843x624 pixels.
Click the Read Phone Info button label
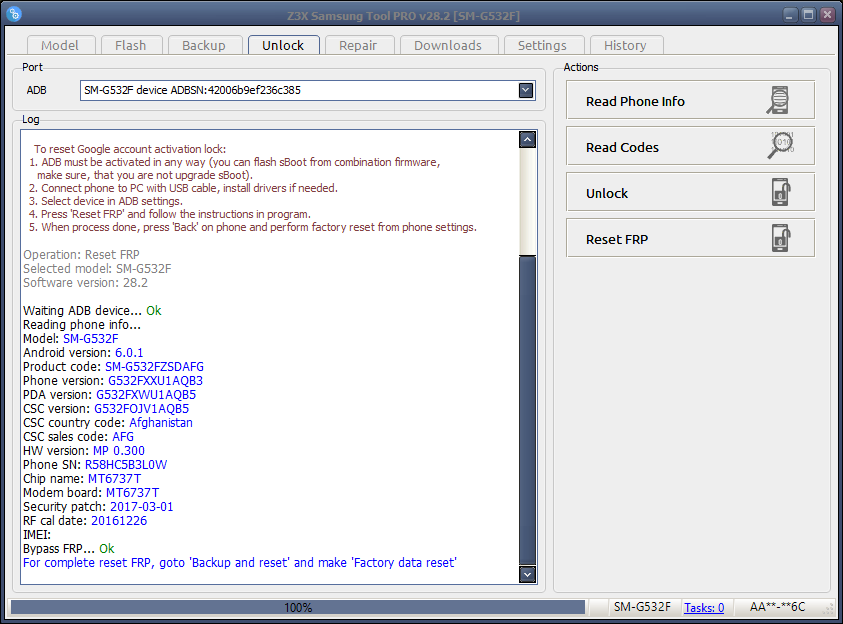pos(635,102)
